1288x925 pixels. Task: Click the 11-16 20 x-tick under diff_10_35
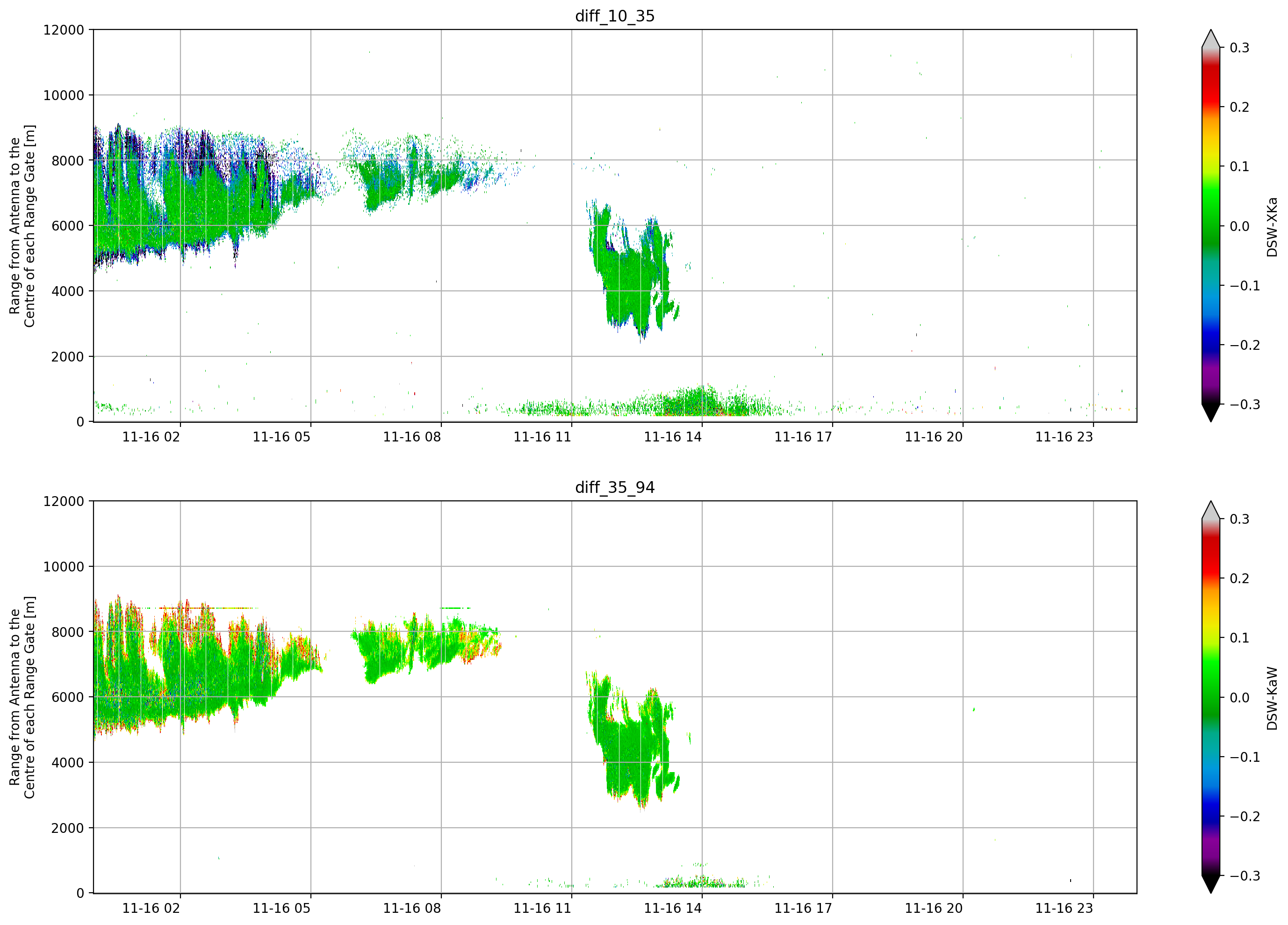pos(934,437)
